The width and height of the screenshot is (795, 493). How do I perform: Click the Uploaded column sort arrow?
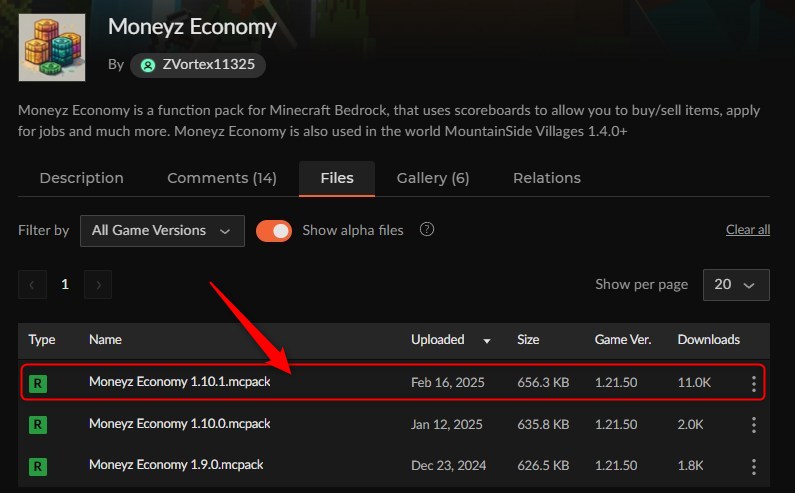(487, 341)
